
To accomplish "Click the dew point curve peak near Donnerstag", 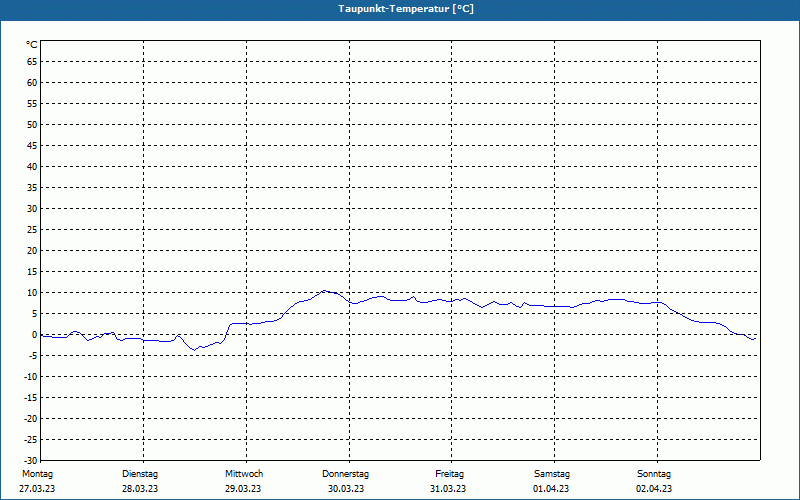I will (324, 291).
